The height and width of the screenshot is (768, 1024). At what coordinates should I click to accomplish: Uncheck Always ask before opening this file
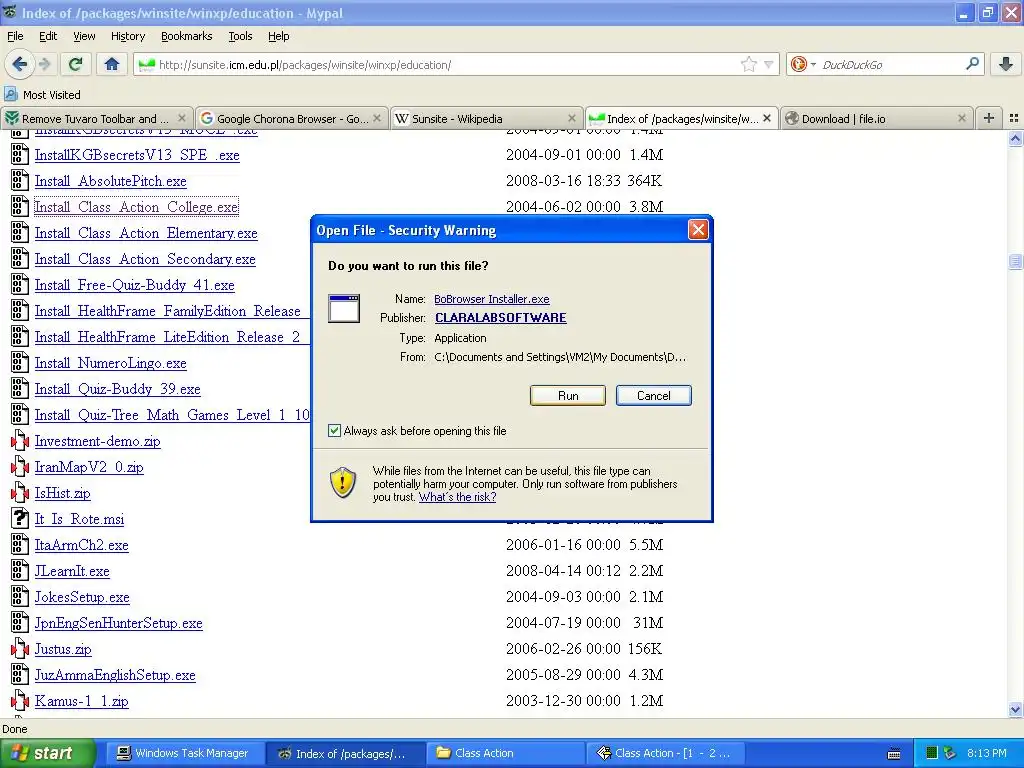tap(334, 430)
